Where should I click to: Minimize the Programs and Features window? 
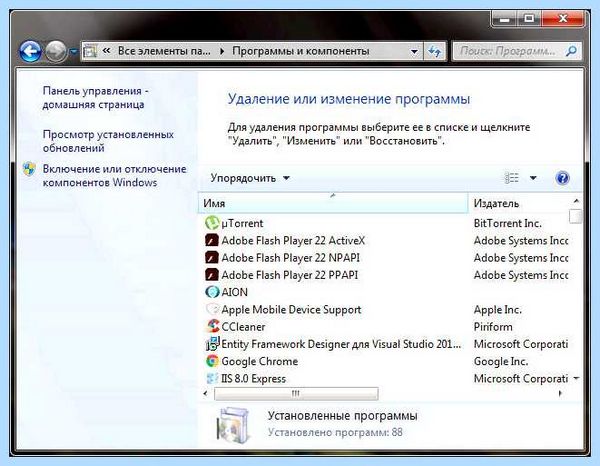505,18
